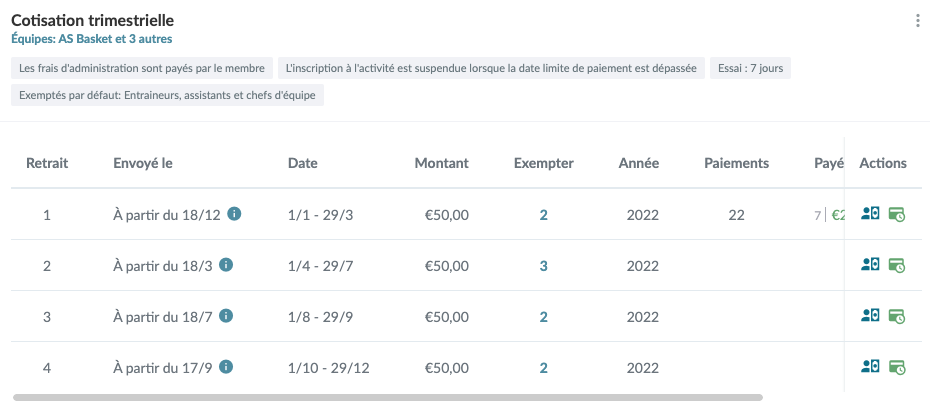Click green payment schedule icon in row 3
Image resolution: width=930 pixels, height=414 pixels.
(897, 317)
